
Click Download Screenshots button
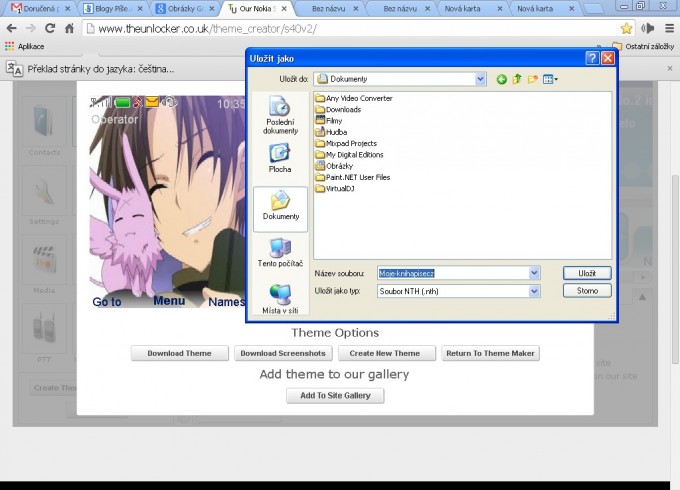[283, 353]
